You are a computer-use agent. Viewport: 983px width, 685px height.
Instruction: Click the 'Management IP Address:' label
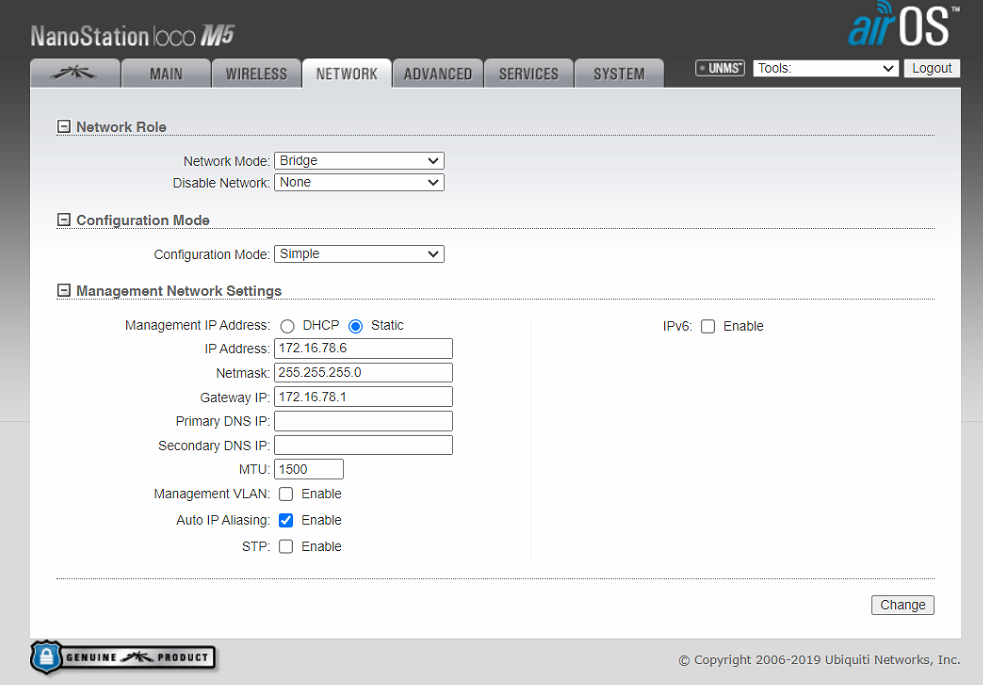[x=197, y=325]
